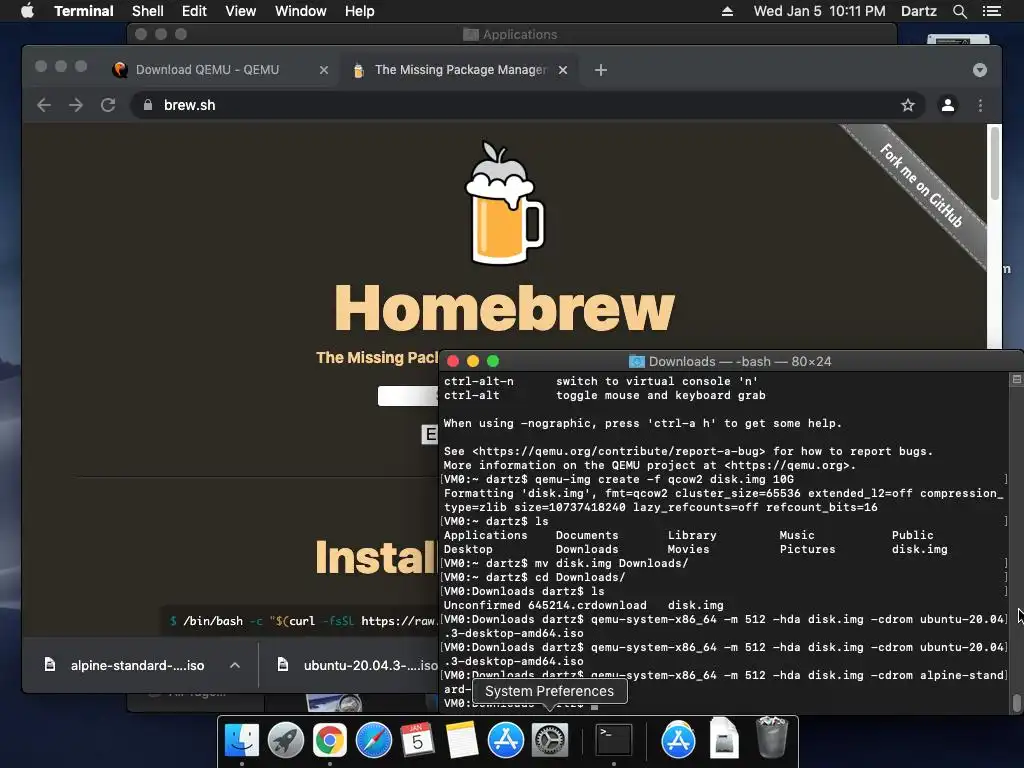The image size is (1024, 768).
Task: Open Spotlight search in menu bar
Action: coord(959,11)
